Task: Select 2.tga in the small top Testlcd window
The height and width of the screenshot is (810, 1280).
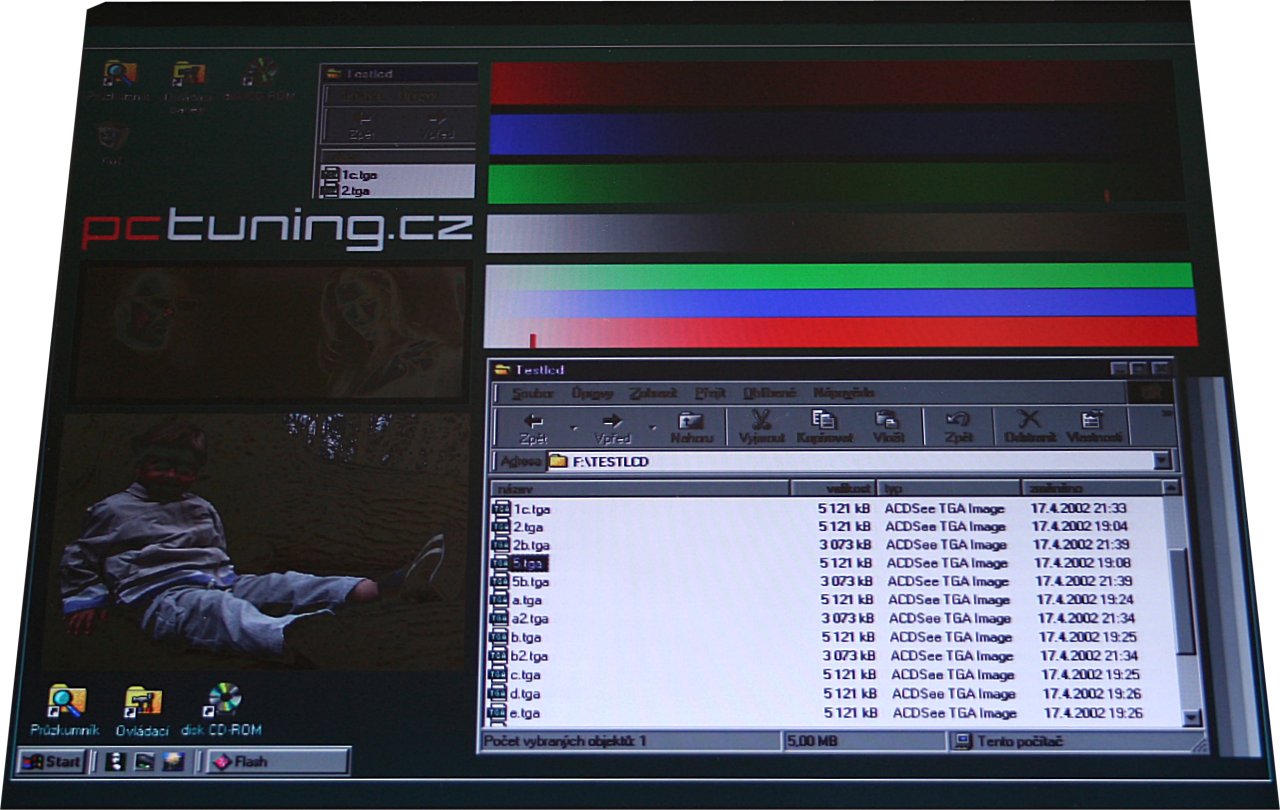Action: coord(357,190)
